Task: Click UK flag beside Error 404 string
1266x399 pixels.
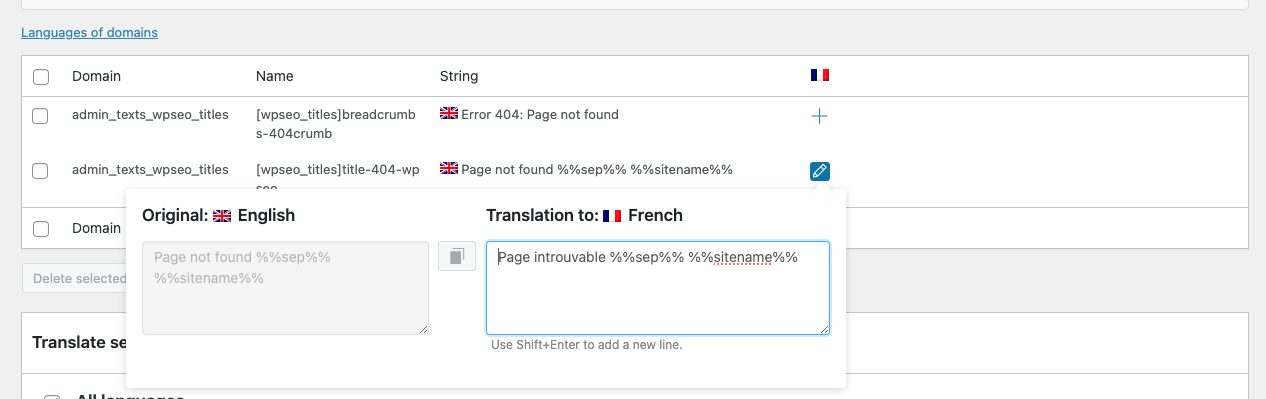Action: click(x=449, y=114)
